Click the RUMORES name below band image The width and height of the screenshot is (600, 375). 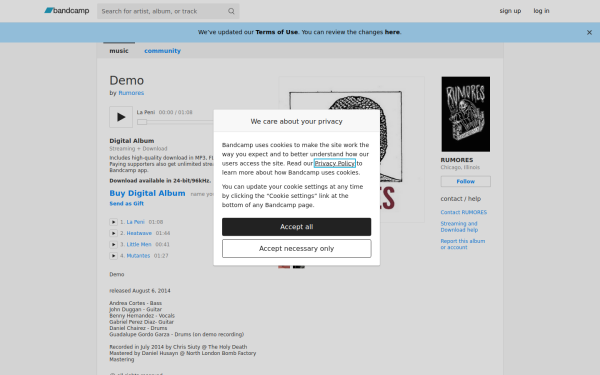(457, 160)
